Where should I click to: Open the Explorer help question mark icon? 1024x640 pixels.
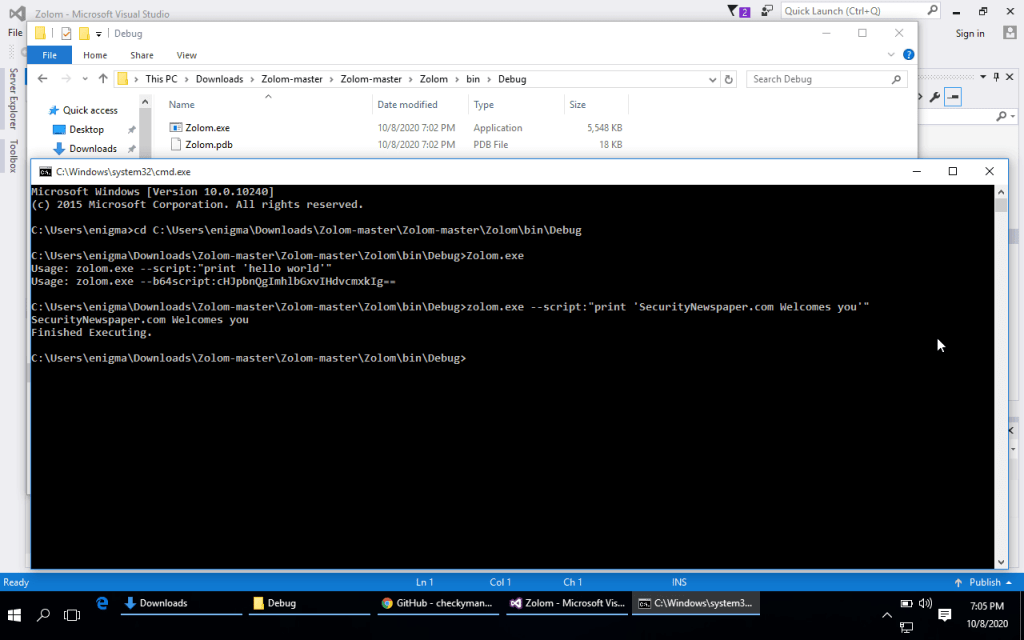(x=908, y=55)
